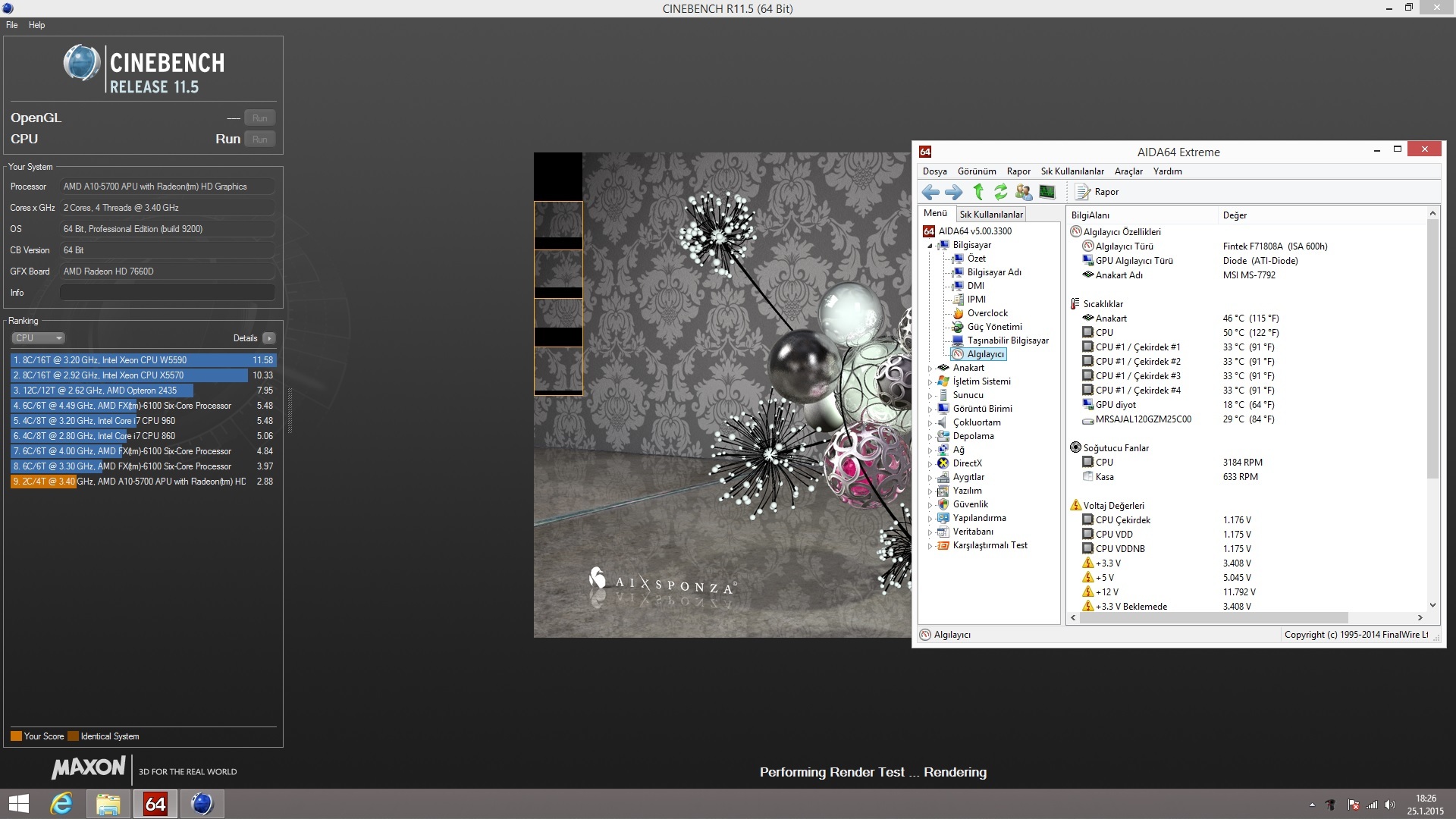Screen dimensions: 1456x819
Task: Select ranking entry Intel Xeon CPU W5590
Action: point(143,360)
